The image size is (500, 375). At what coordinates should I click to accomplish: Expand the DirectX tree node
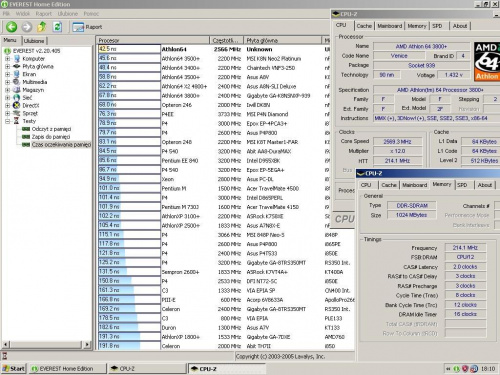click(7, 106)
